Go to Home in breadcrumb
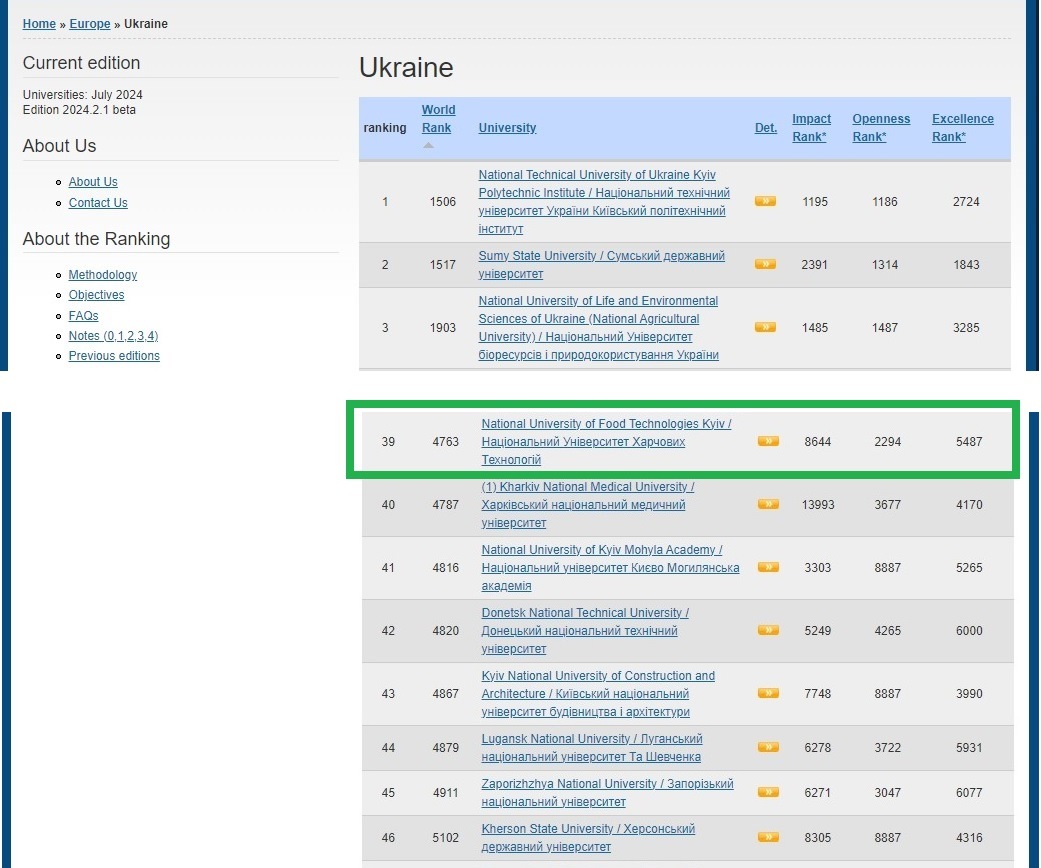Image resolution: width=1041 pixels, height=868 pixels. 39,24
